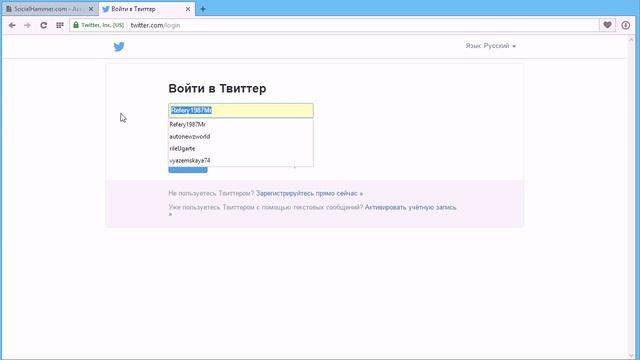
Task: Close the Войти в Твиттер tab
Action: tap(188, 9)
